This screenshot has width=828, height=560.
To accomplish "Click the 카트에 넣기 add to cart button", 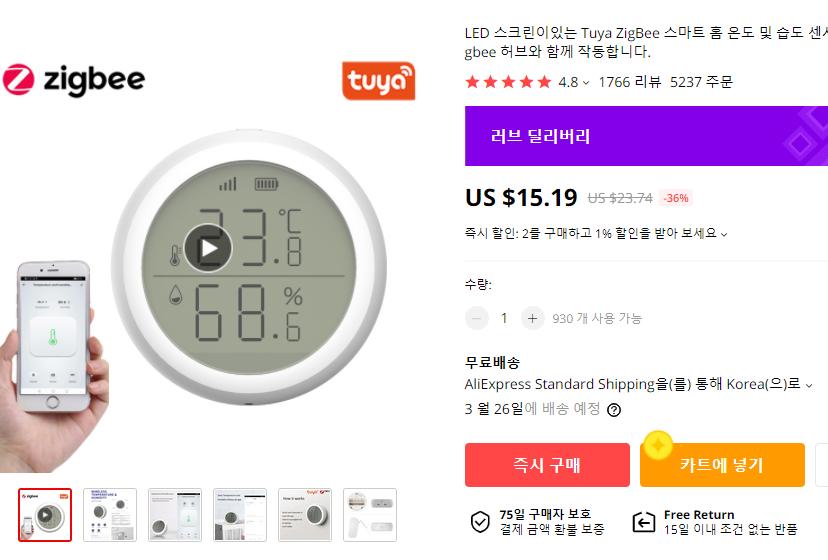I will pyautogui.click(x=722, y=465).
